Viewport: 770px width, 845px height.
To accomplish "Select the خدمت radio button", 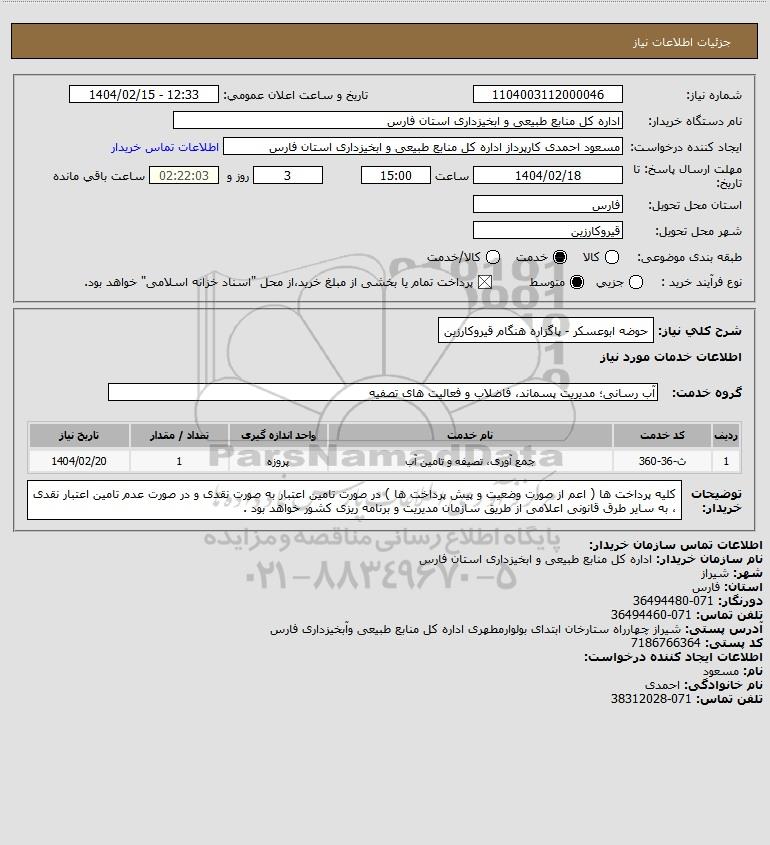I will point(560,257).
